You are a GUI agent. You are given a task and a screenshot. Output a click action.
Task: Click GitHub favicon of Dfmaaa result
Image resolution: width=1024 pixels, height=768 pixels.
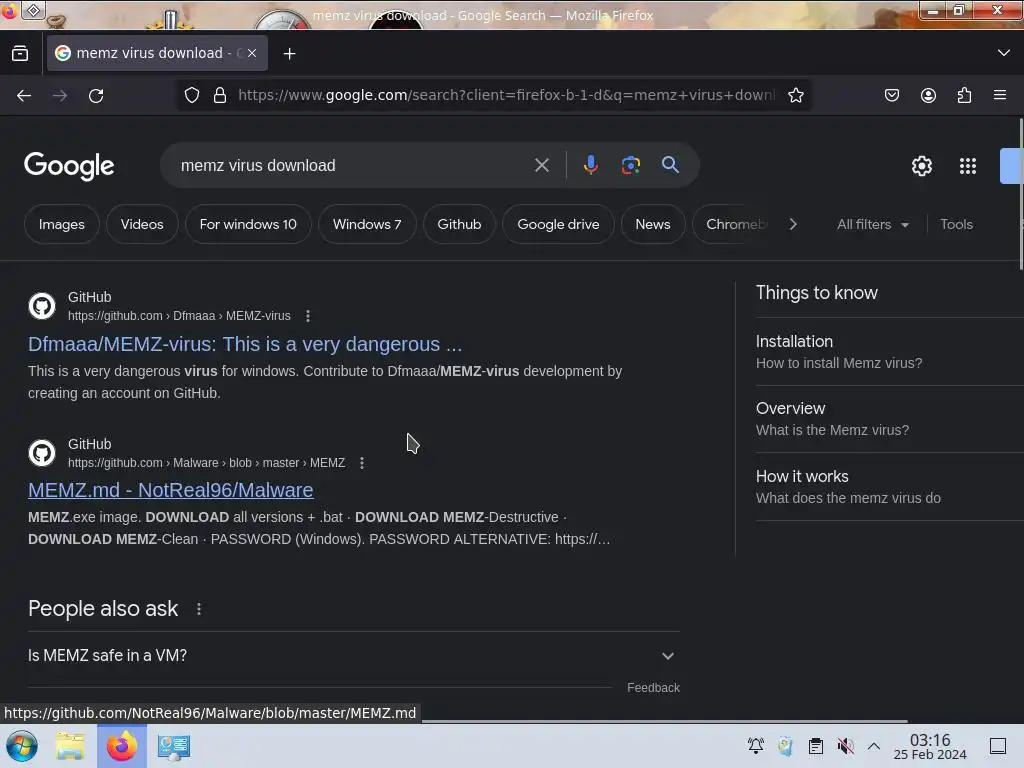coord(42,306)
